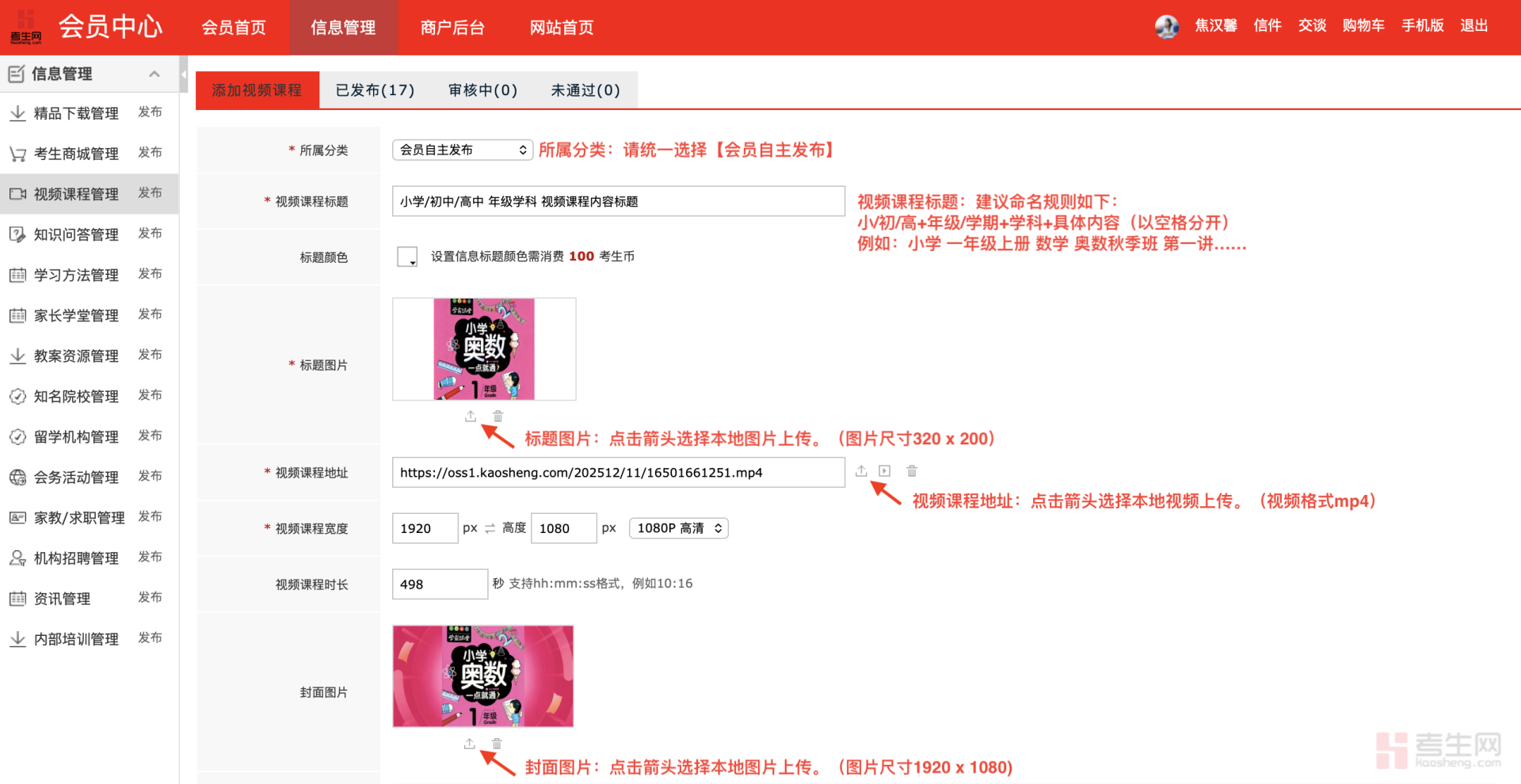Open the 所属分类 dropdown 会员自主发布

pos(462,150)
